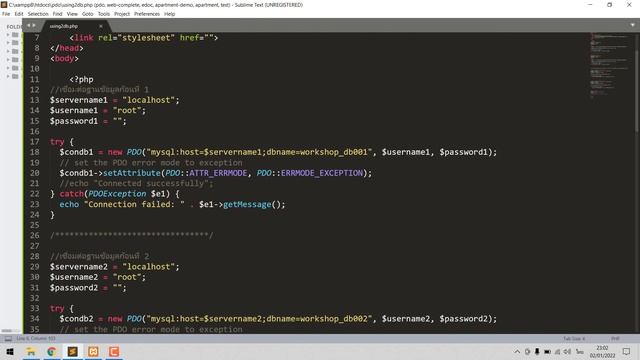Click catch(PDOException $e1) text

pos(115,194)
